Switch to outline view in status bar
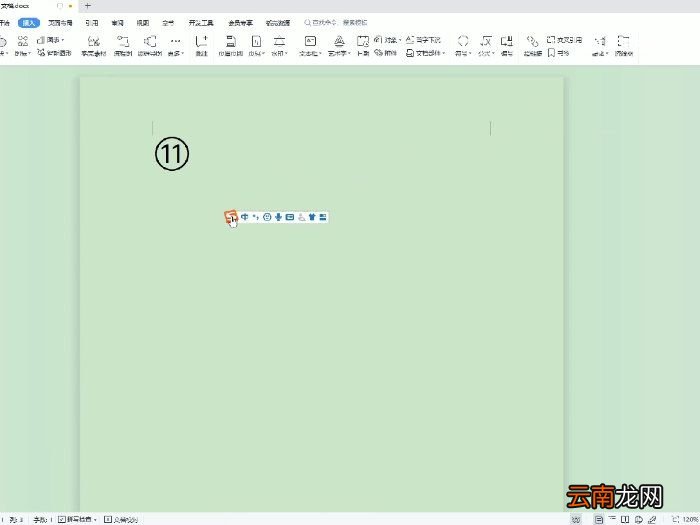Screen dimensions: 700x525 (612, 519)
